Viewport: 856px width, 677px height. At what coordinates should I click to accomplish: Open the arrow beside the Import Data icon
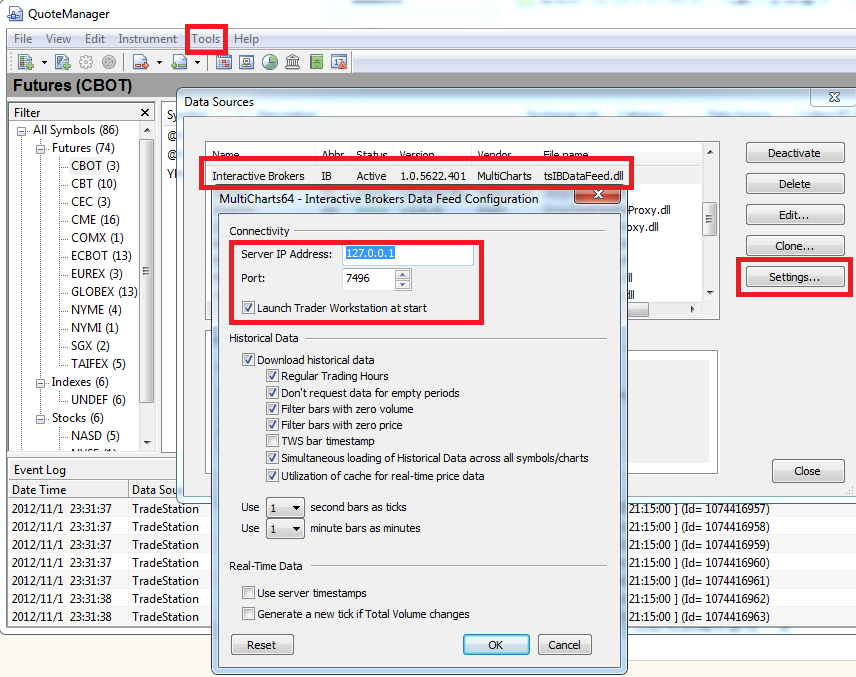pos(198,63)
